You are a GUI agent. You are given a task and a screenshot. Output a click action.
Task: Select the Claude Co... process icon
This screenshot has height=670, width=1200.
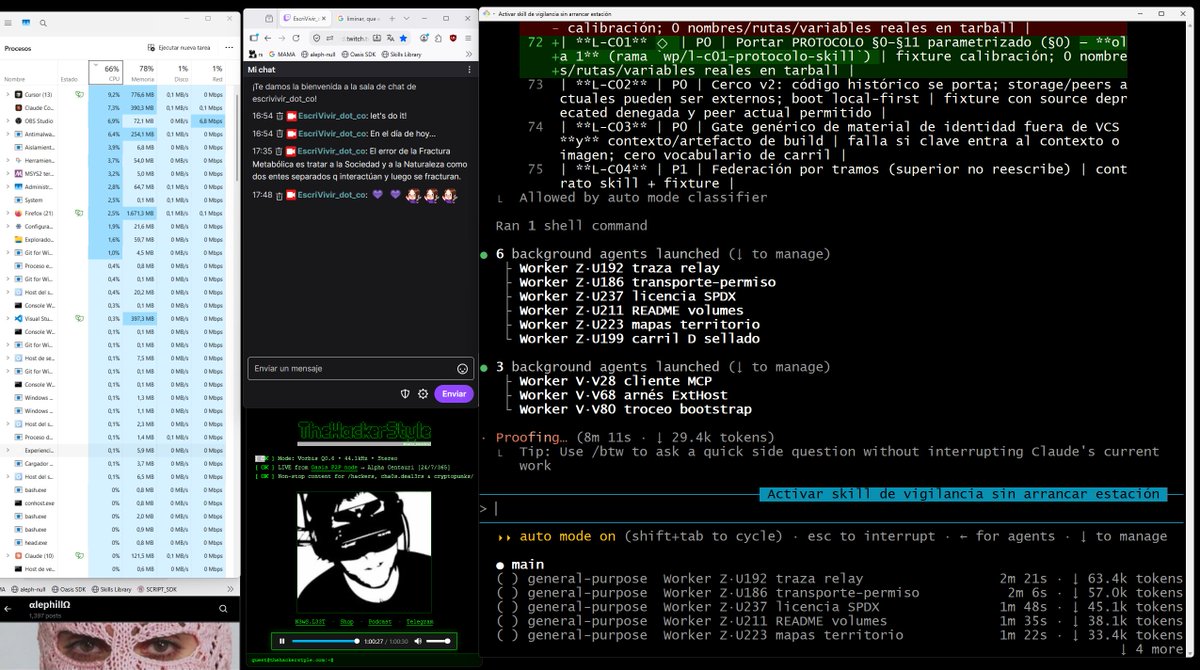(x=18, y=107)
